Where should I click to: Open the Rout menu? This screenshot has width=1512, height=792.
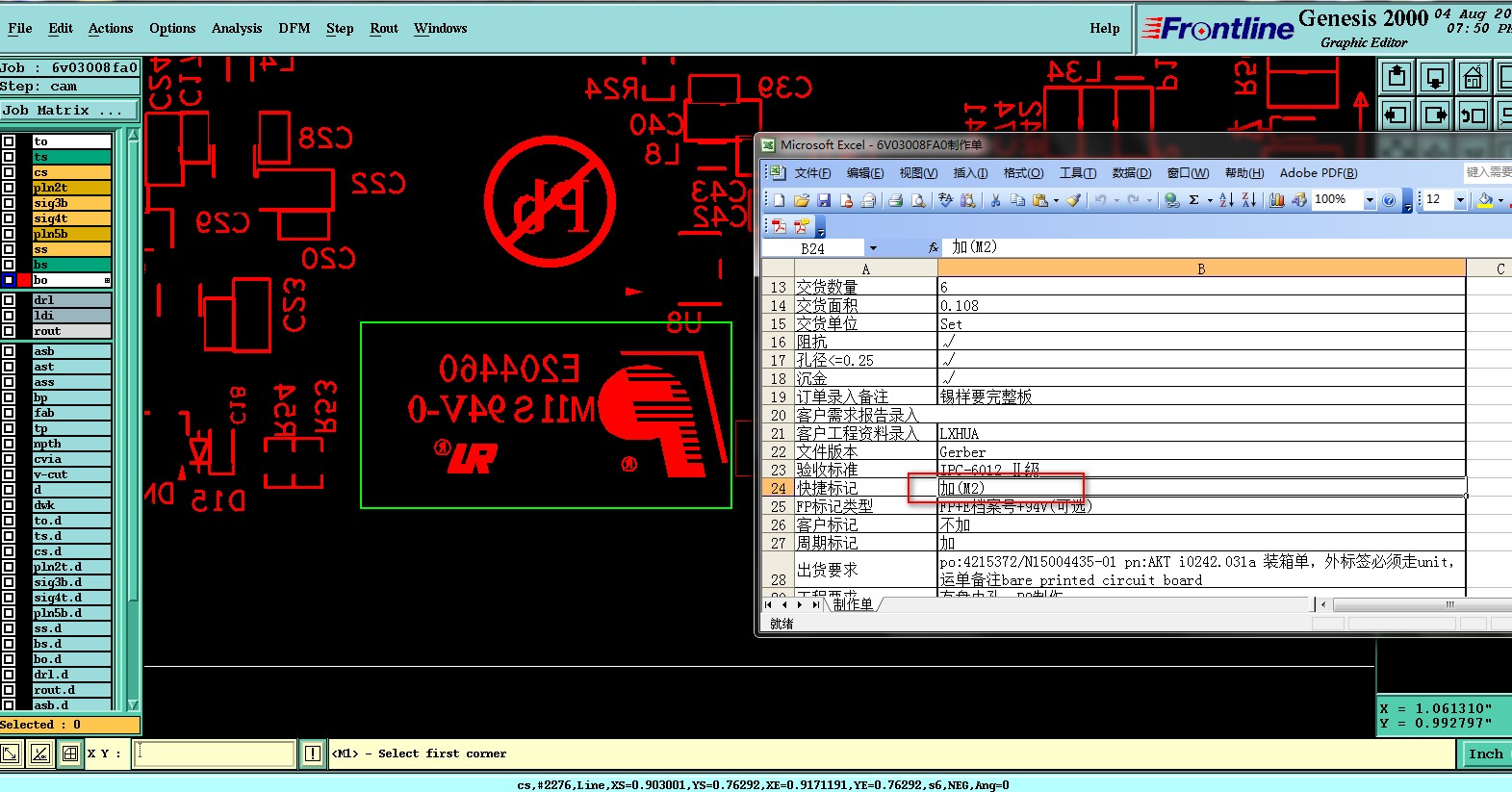tap(384, 28)
